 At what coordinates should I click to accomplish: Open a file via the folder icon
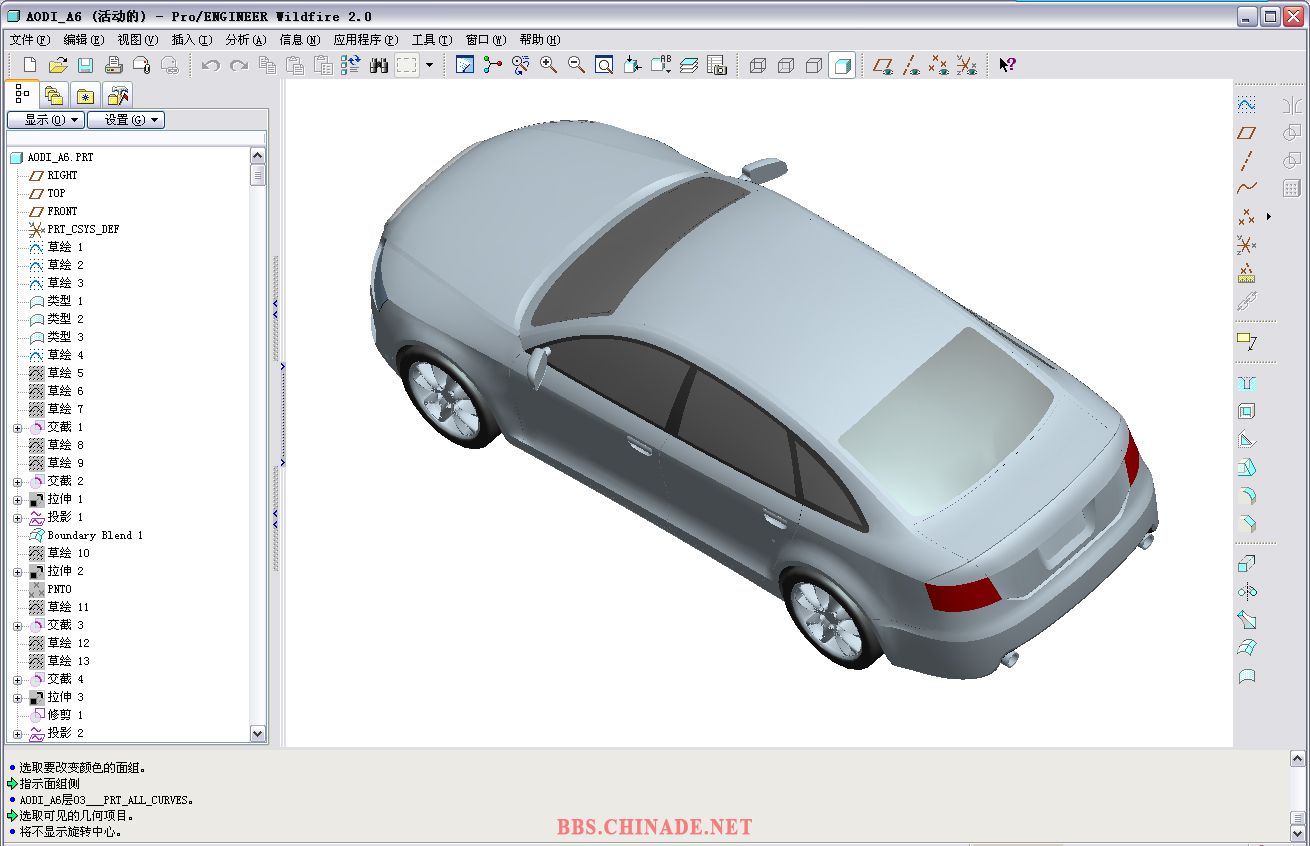point(58,65)
